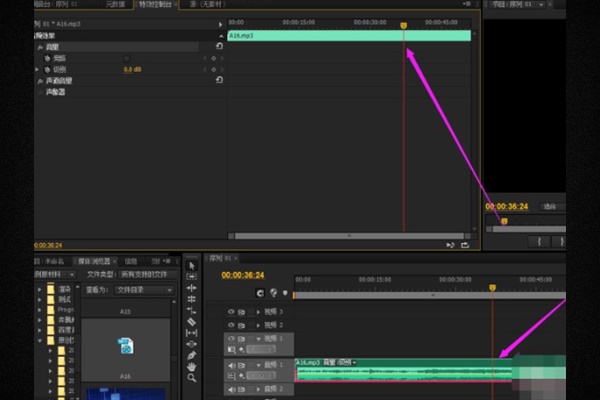Open the view-as file directory dropdown
600x400 pixels.
pos(145,290)
